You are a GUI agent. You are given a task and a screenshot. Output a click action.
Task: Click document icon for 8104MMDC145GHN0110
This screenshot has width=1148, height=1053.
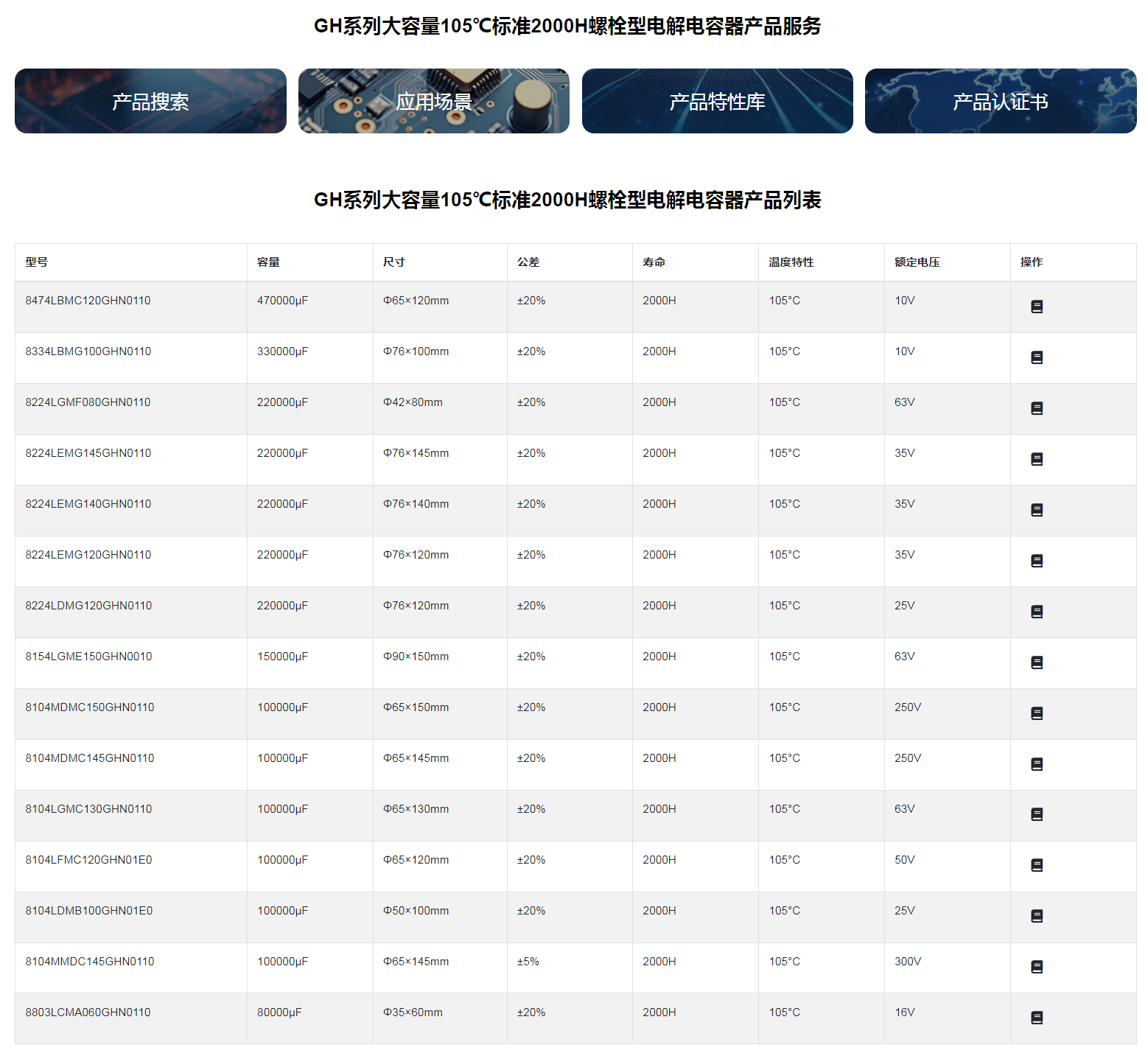(1036, 967)
